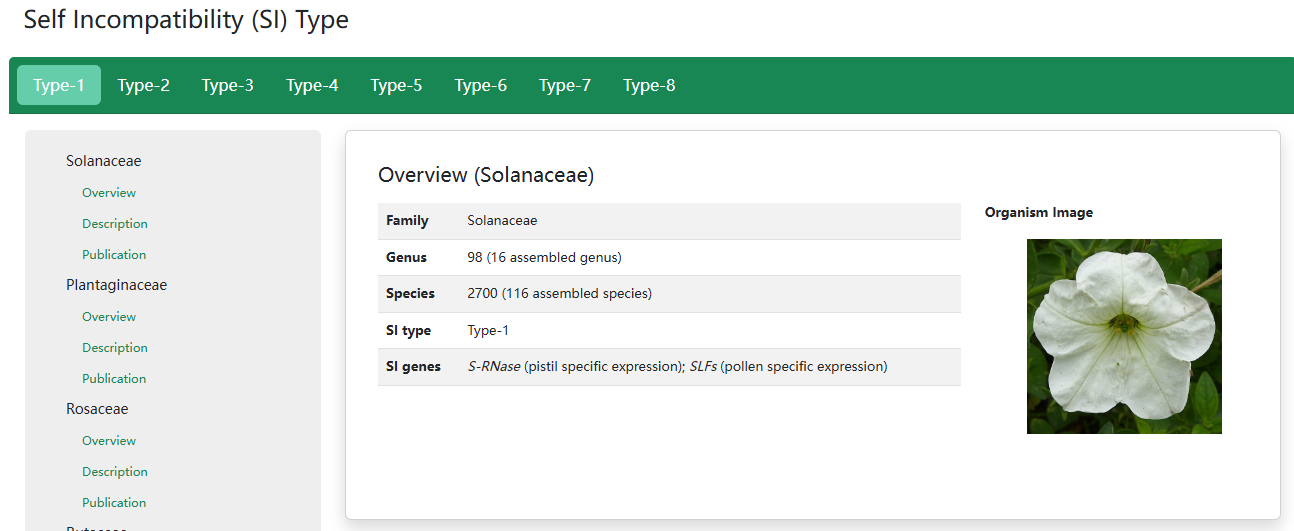Viewport: 1294px width, 531px height.
Task: Go to the Type-4 tab
Action: 312,86
